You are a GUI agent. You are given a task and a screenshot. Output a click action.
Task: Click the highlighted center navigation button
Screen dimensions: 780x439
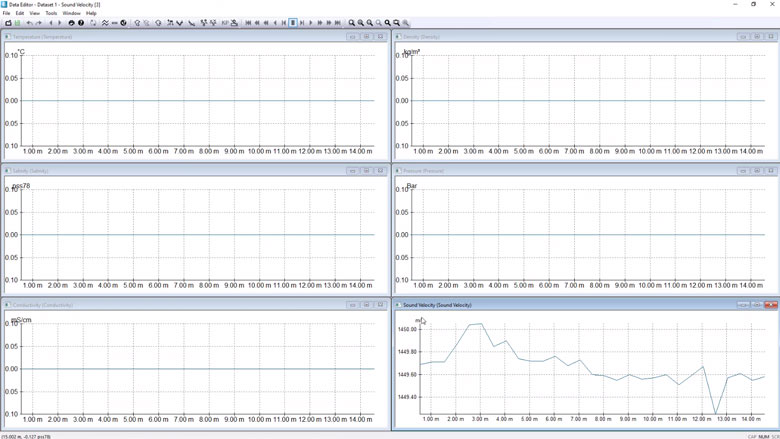click(293, 23)
